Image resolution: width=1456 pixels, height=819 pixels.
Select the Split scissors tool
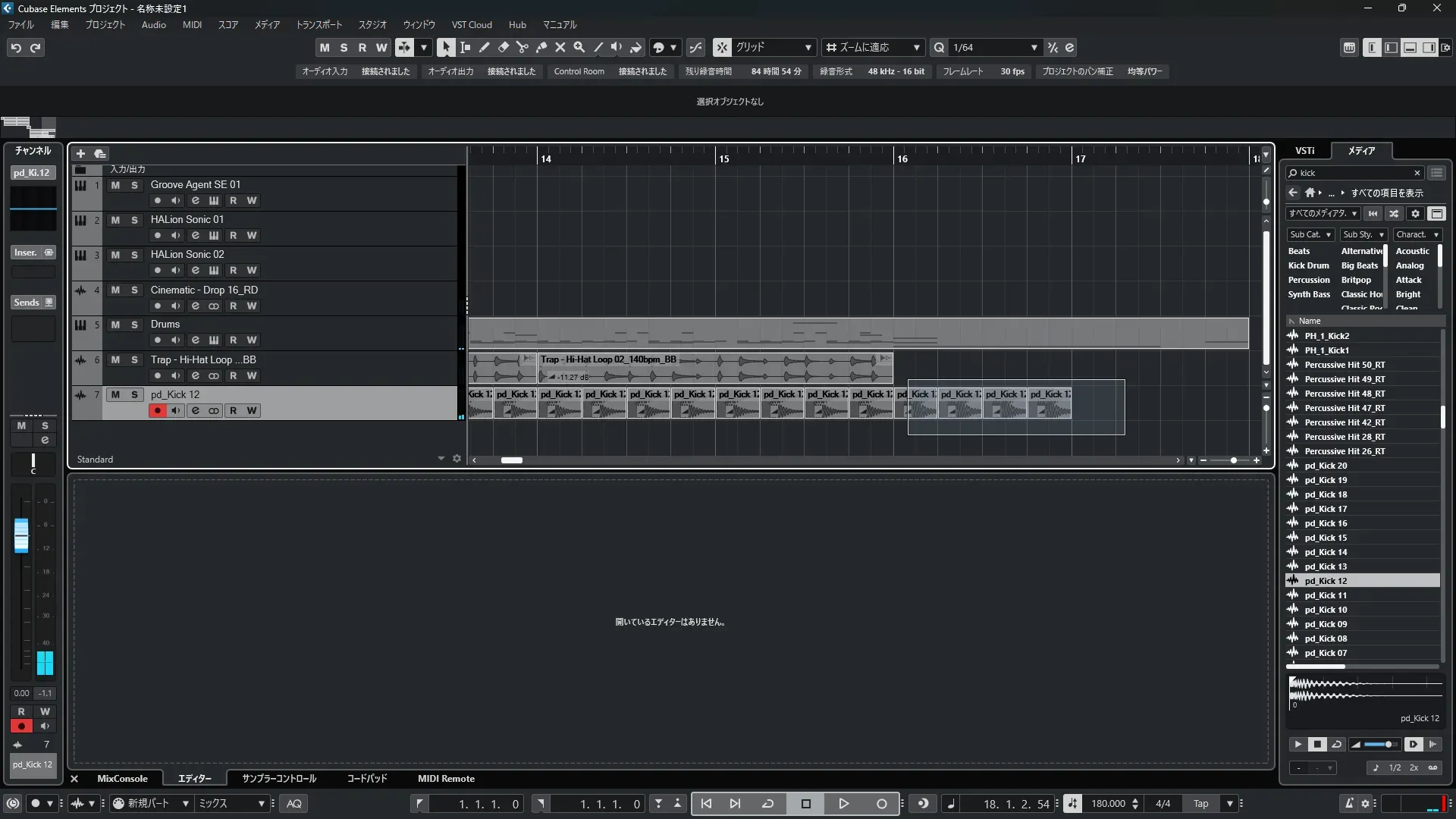point(522,47)
